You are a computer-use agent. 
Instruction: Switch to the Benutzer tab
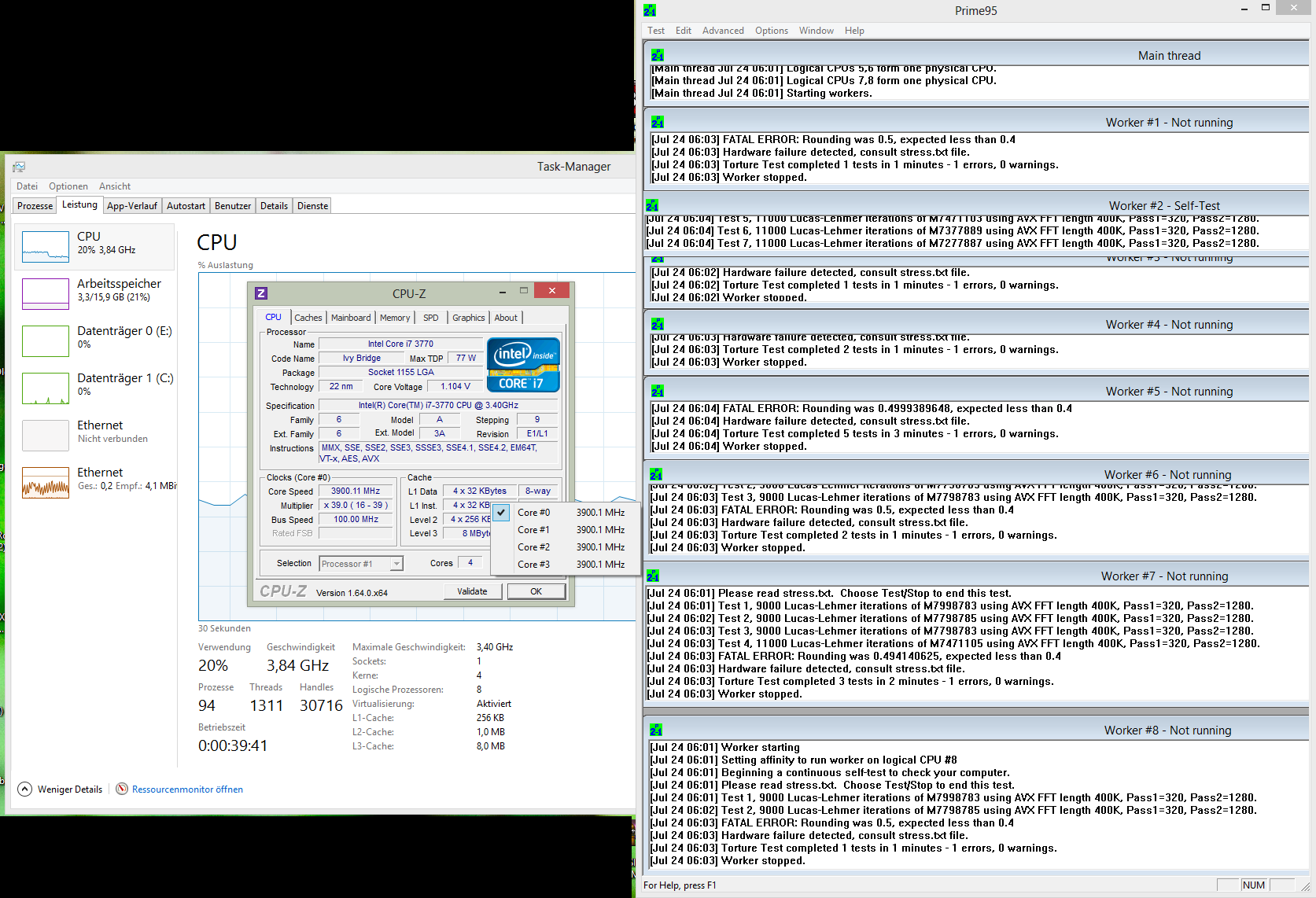233,206
